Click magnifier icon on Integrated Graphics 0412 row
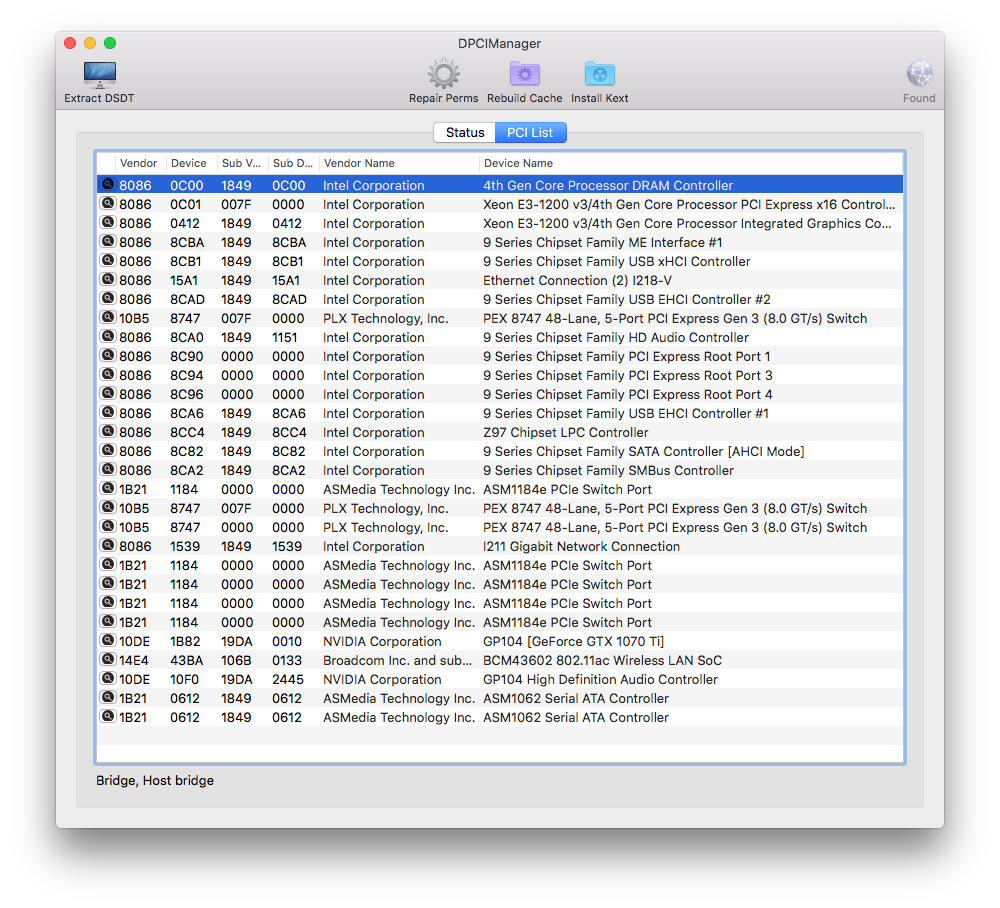 pyautogui.click(x=108, y=222)
